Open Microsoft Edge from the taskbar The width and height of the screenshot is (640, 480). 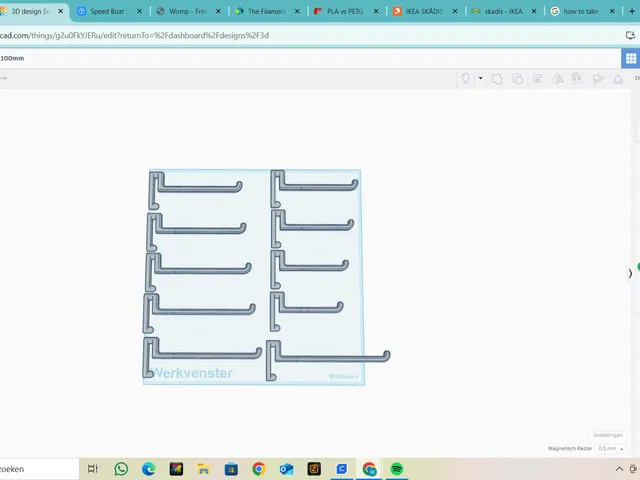149,469
